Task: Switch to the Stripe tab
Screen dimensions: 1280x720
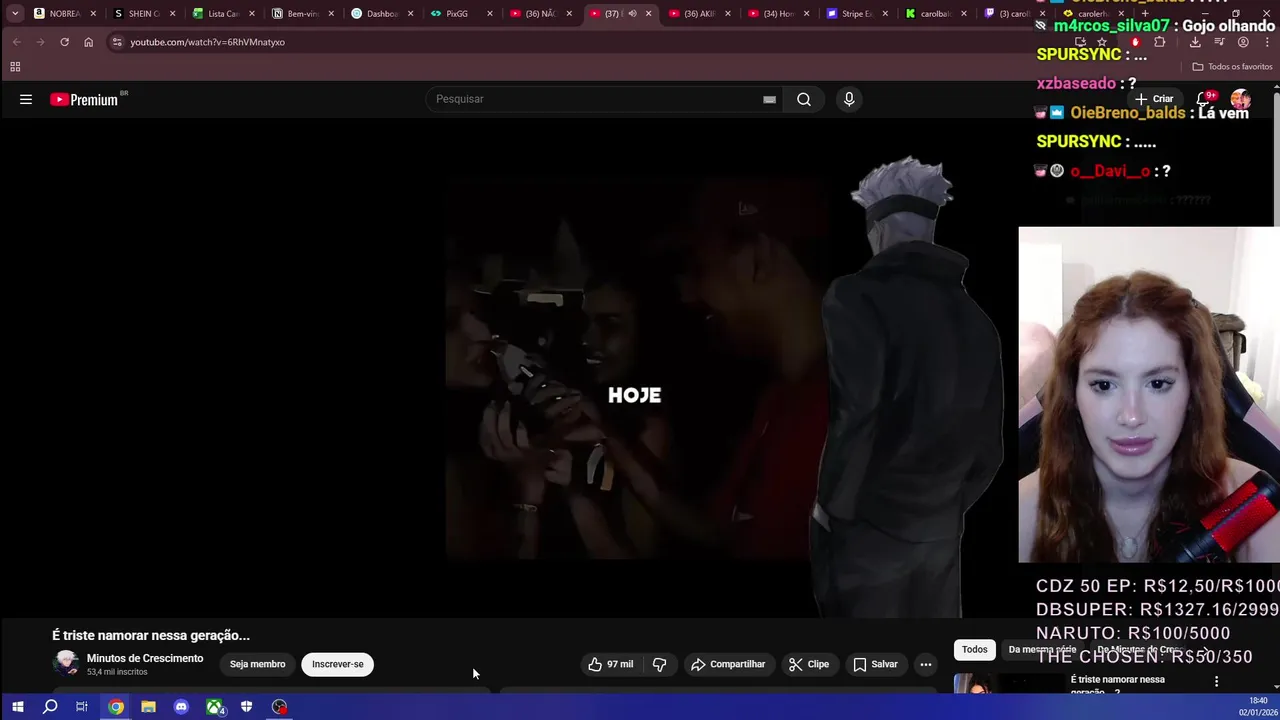Action: (856, 14)
